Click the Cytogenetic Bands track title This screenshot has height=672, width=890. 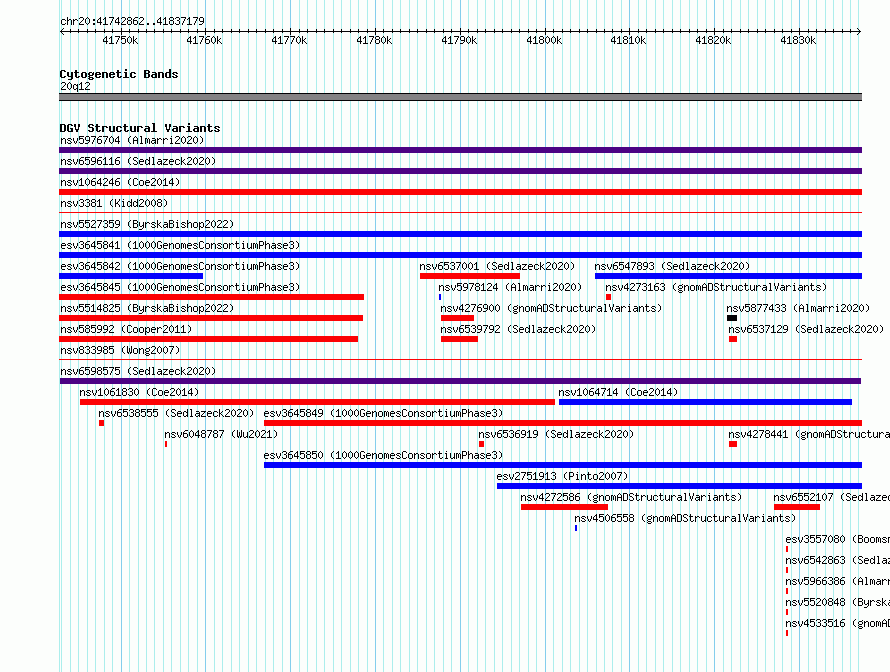coord(119,74)
